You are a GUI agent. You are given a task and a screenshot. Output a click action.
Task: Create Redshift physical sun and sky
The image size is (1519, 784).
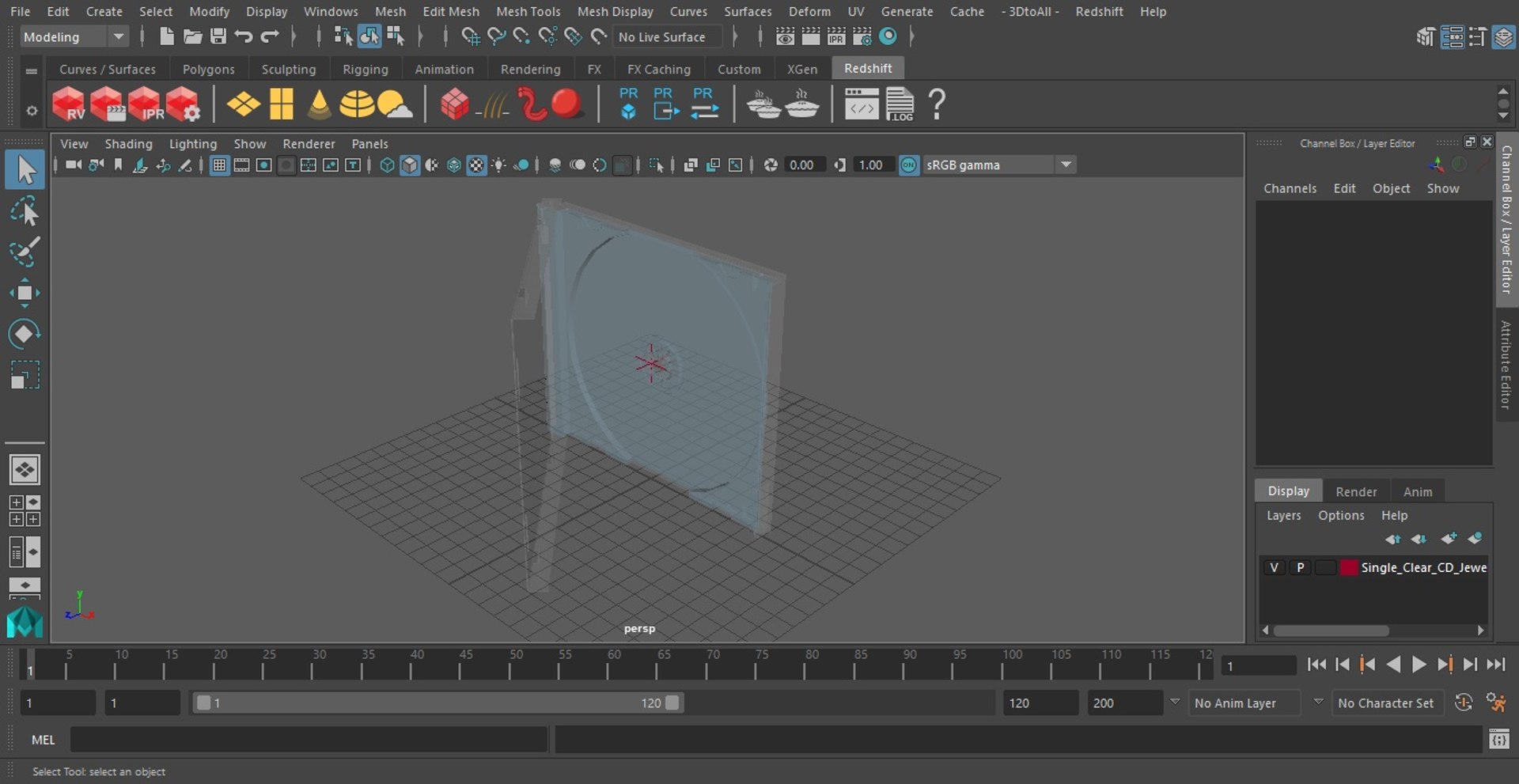(395, 104)
